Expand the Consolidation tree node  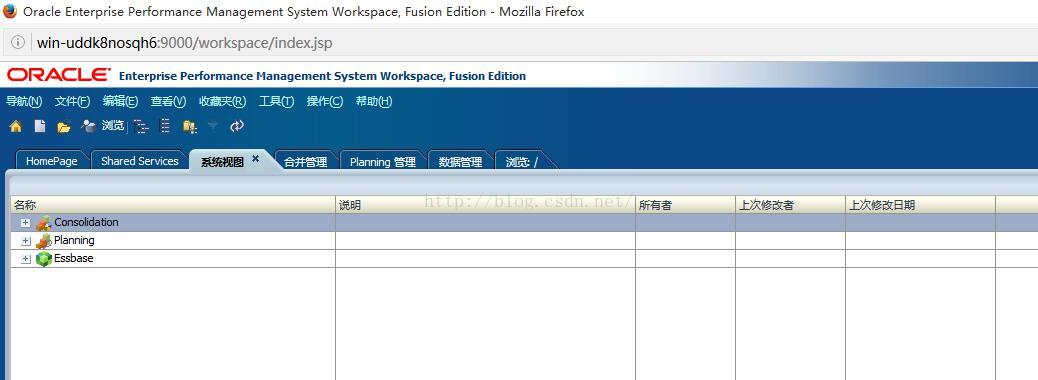(26, 223)
